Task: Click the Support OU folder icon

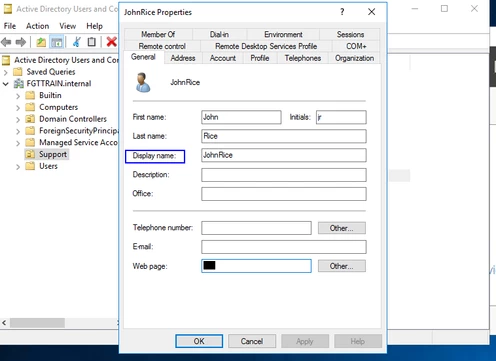Action: [x=30, y=154]
